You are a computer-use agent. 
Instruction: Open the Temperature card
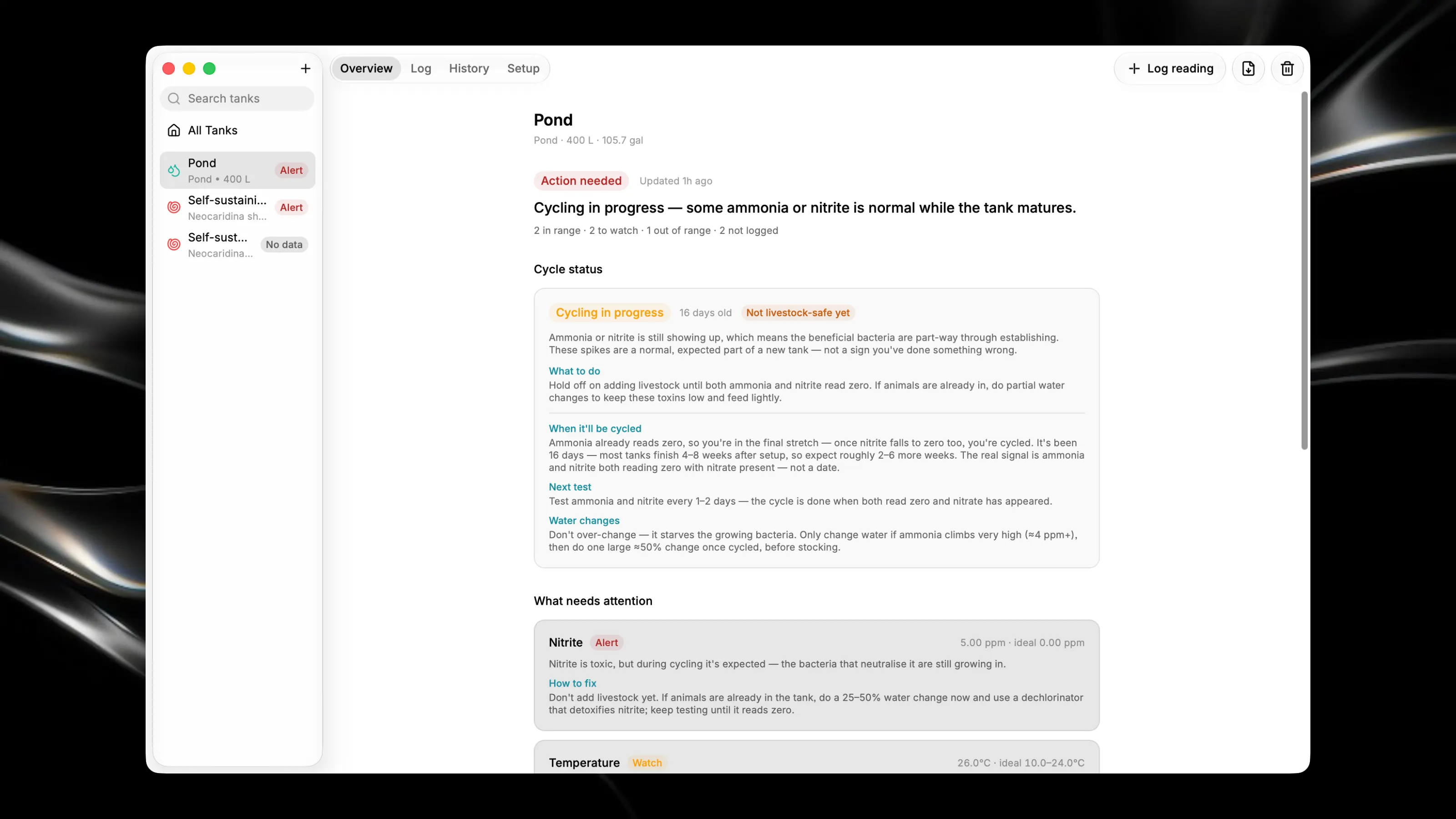816,758
